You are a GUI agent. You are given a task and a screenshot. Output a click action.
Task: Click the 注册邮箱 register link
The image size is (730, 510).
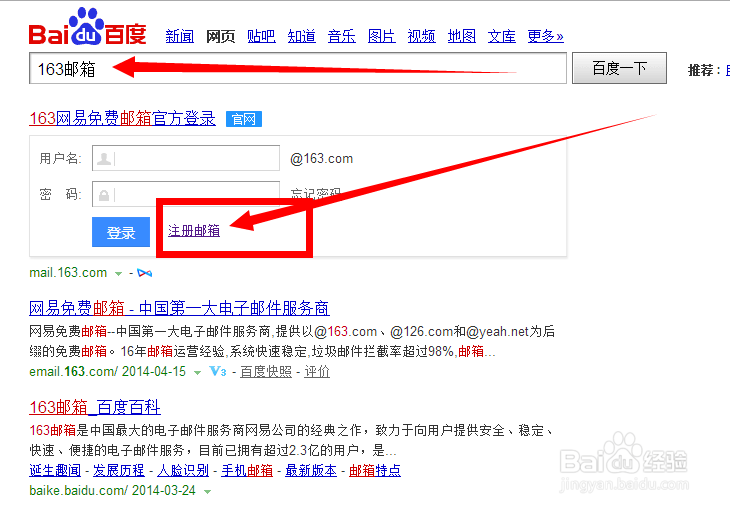click(194, 231)
